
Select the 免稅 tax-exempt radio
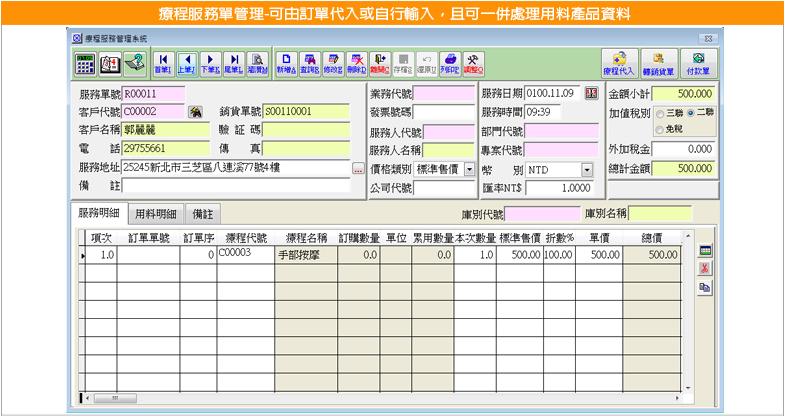659,128
